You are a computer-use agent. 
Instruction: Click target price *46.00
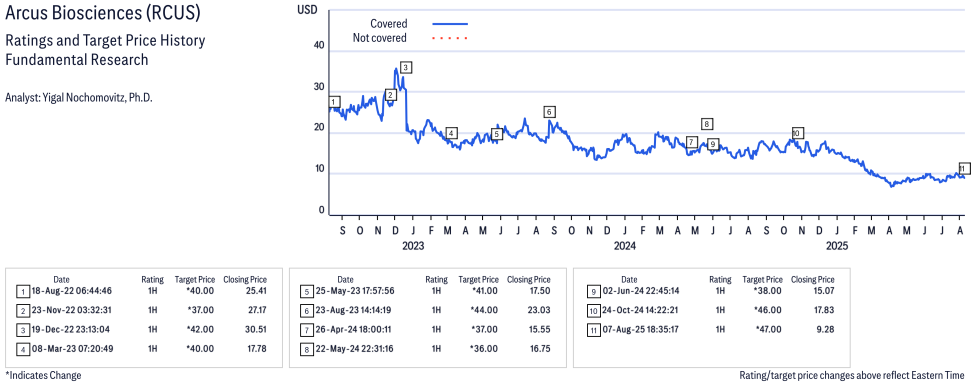[769, 309]
